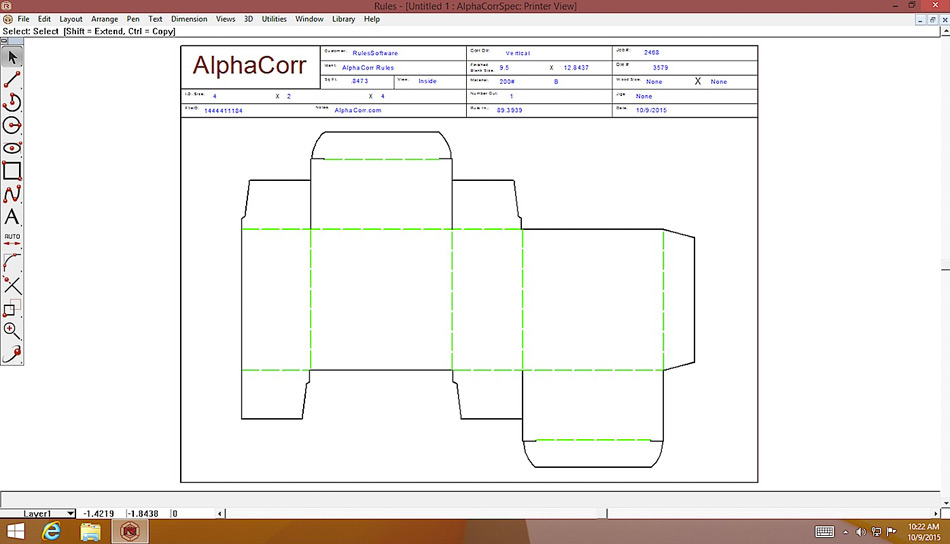Click the Zoom magnifier tool
This screenshot has height=544, width=950.
coord(12,330)
